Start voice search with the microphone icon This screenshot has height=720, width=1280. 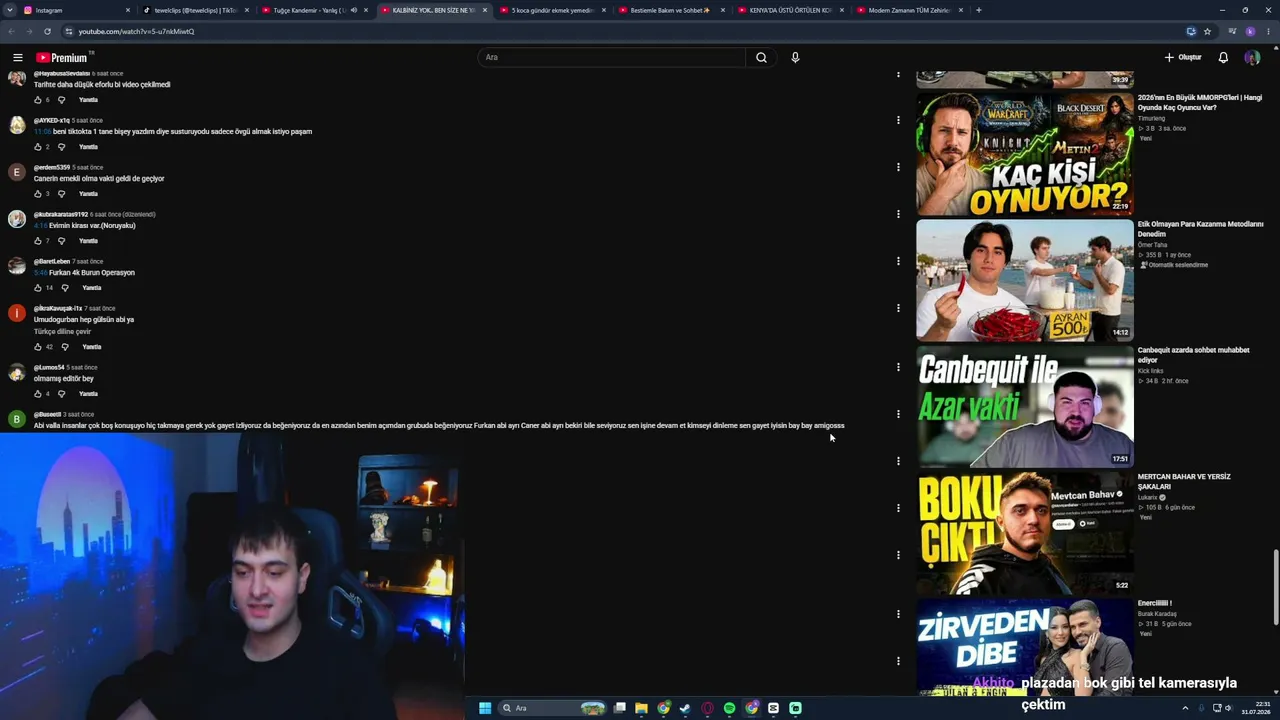795,58
